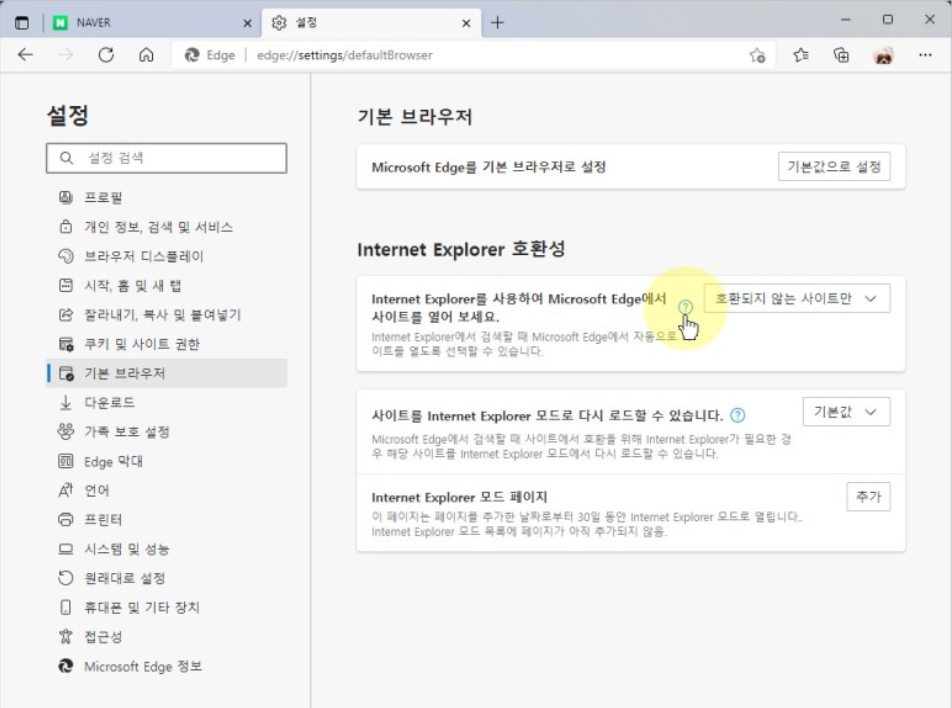Open the home page icon
This screenshot has height=708, width=952.
pyautogui.click(x=146, y=55)
